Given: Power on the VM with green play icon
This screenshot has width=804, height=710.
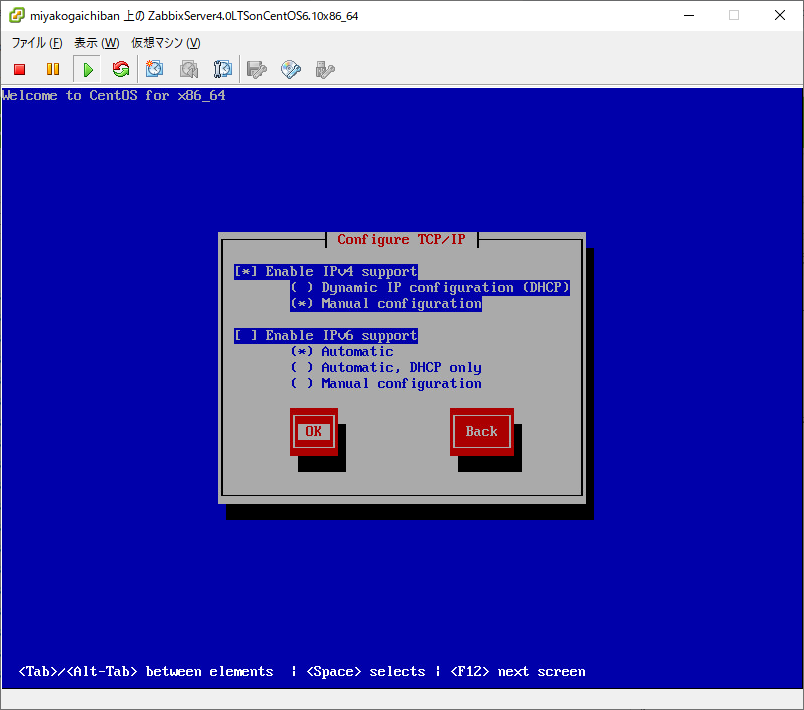Looking at the screenshot, I should [88, 69].
